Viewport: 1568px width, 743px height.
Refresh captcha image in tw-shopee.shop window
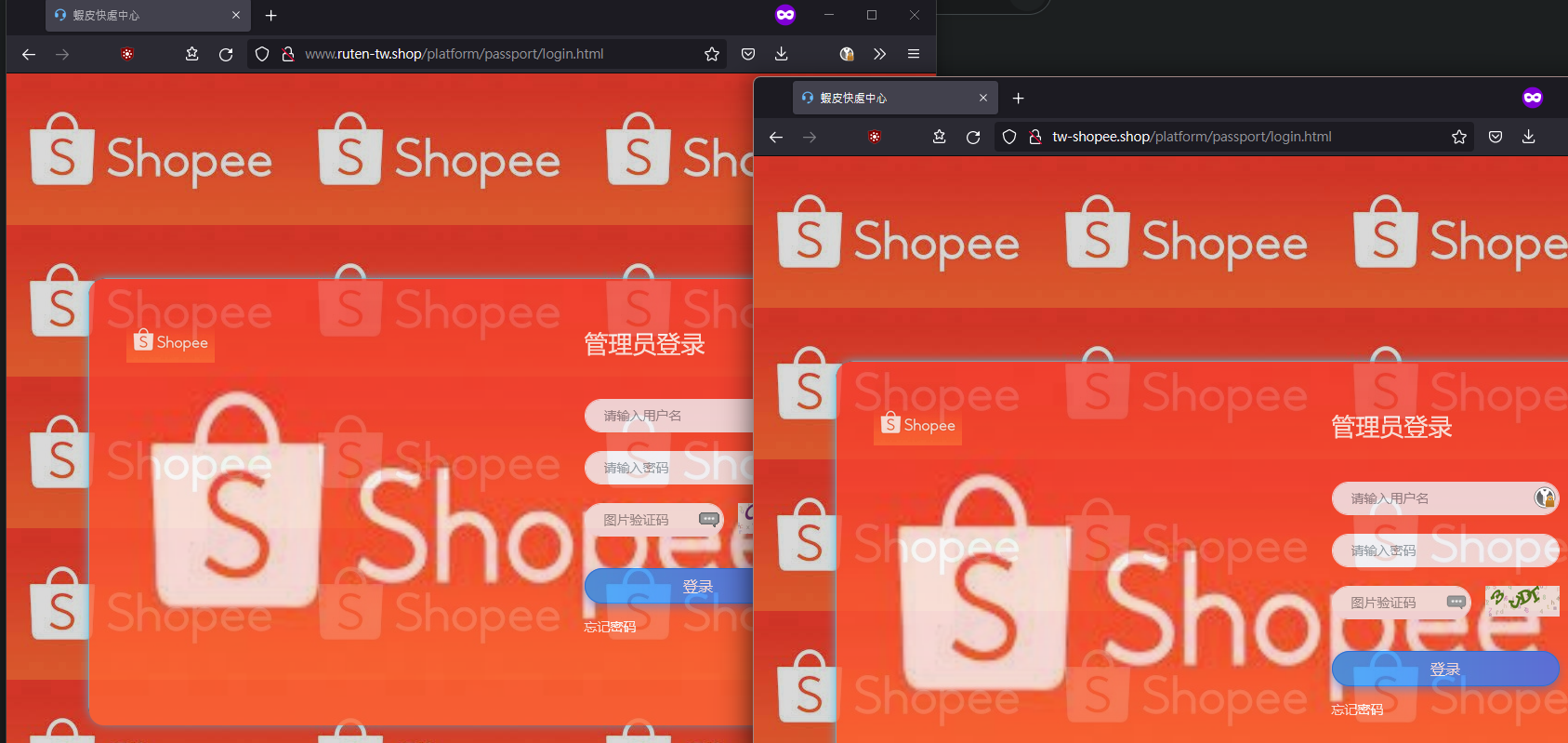tap(1522, 601)
